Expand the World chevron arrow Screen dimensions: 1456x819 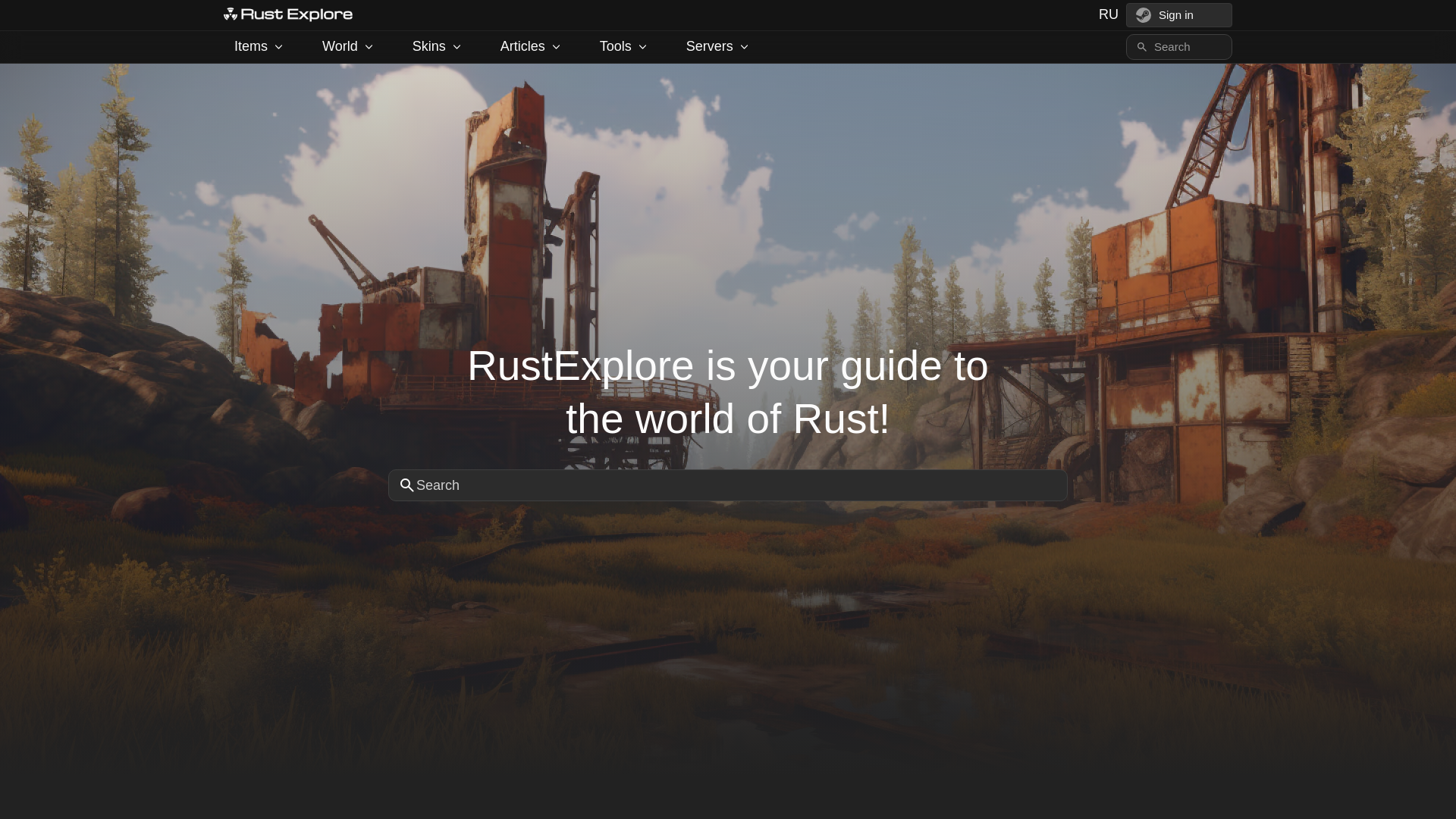pyautogui.click(x=369, y=47)
